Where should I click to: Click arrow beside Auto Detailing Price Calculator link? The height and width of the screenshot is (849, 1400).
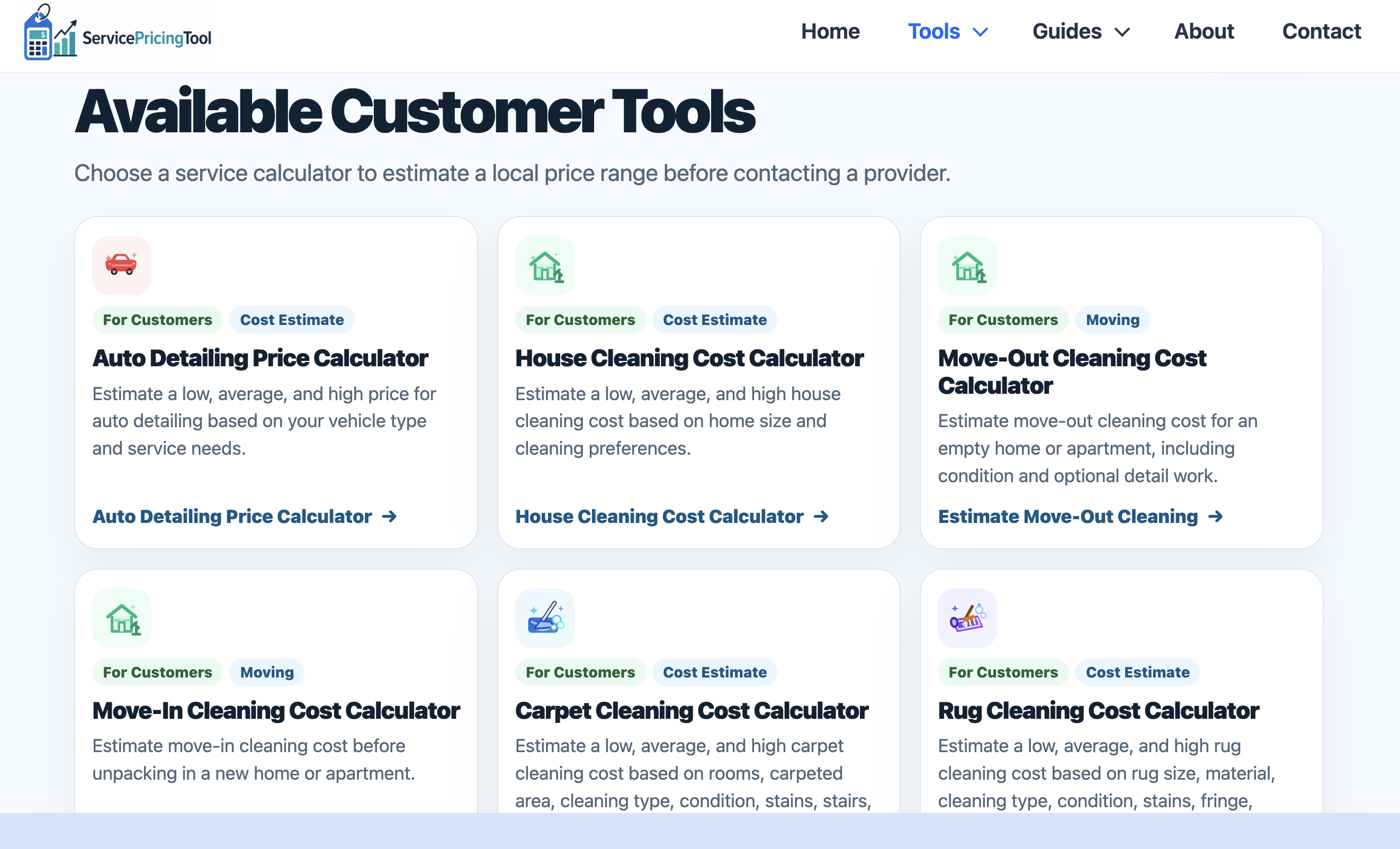coord(389,516)
